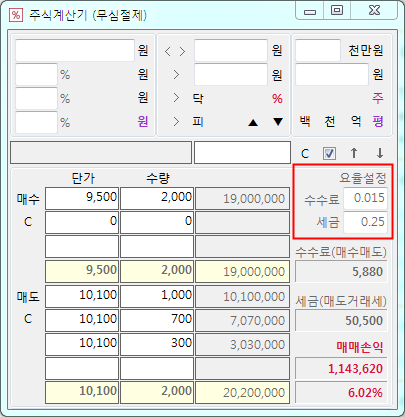Click the fee value 5,880

point(341,272)
